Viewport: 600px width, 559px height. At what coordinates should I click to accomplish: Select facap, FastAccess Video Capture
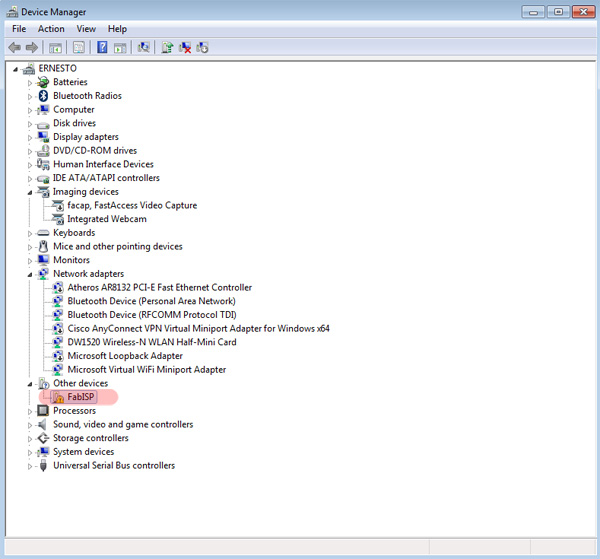tap(132, 205)
